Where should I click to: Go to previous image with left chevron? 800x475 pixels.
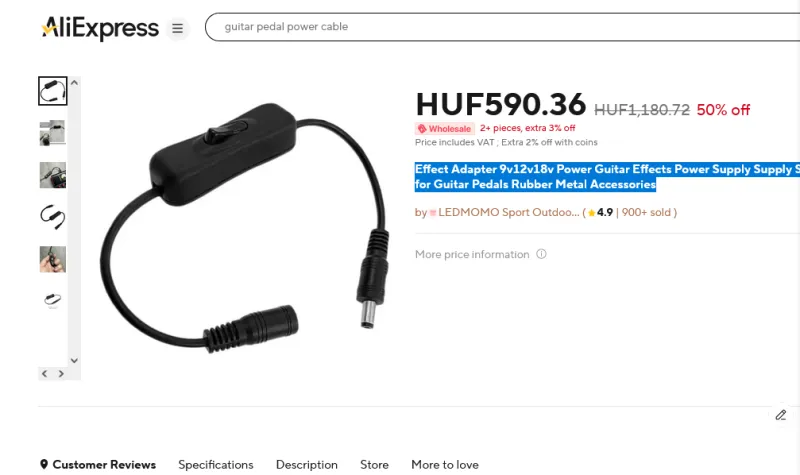pos(44,373)
